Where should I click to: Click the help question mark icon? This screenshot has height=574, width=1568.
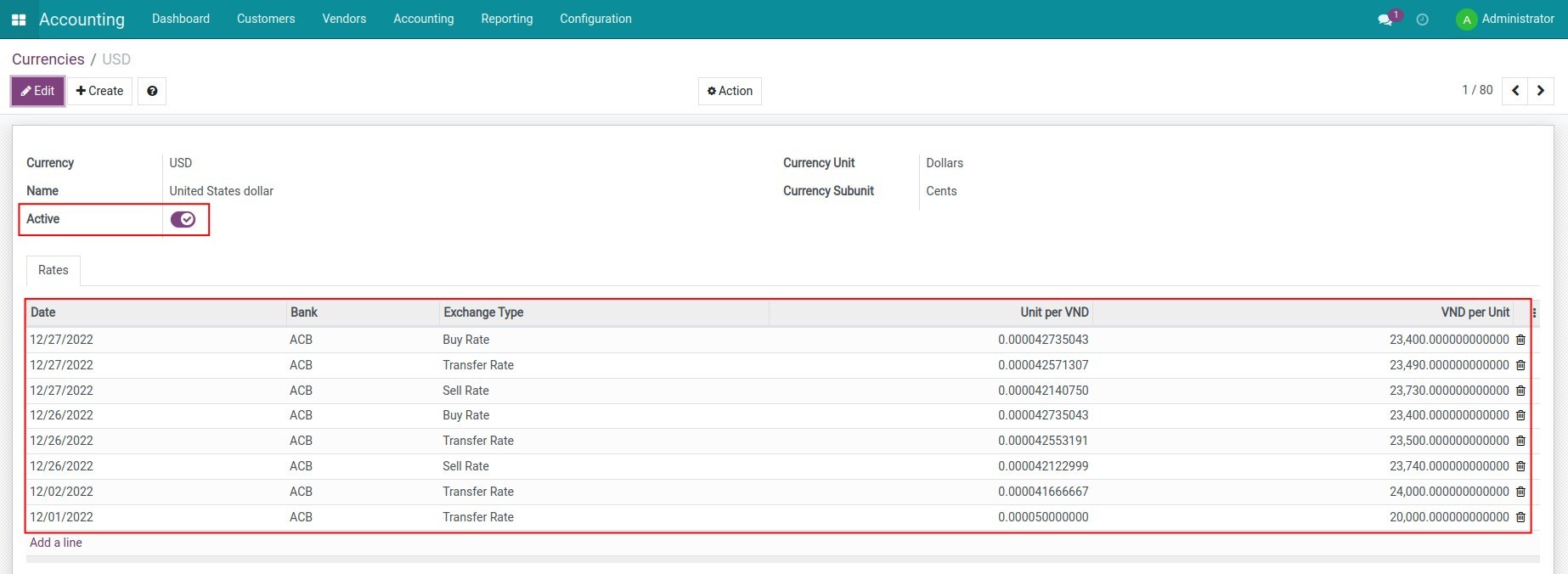tap(152, 91)
